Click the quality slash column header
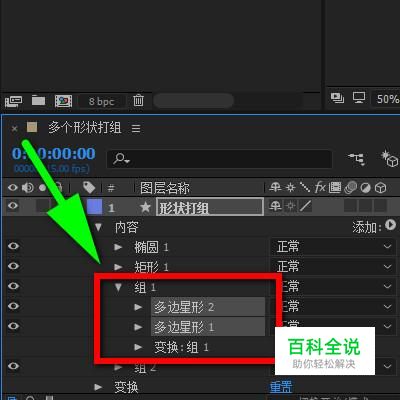The width and height of the screenshot is (400, 400). coord(305,187)
